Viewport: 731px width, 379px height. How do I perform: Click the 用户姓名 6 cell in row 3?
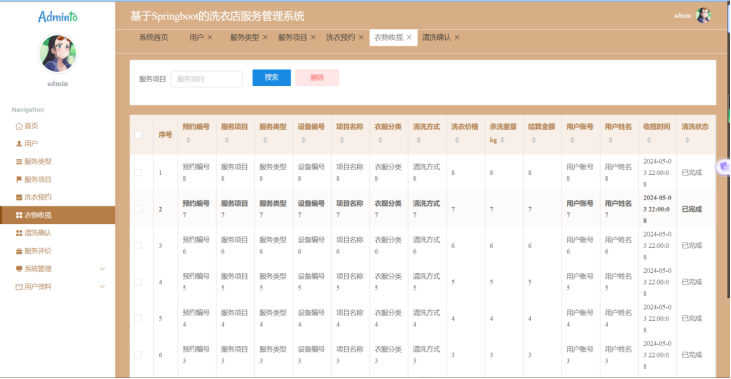[x=618, y=246]
